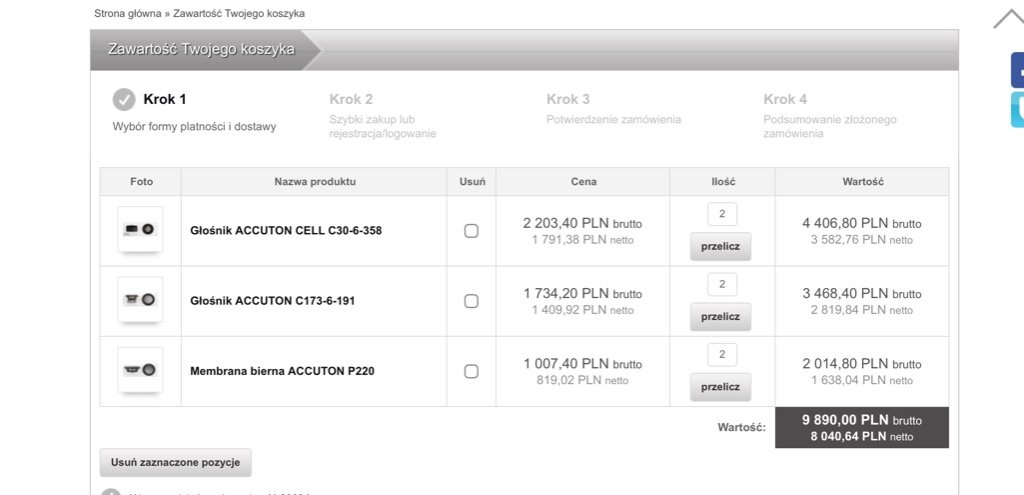Recalculate with przelicz for ACCUTON CELL C30-6-358
1024x495 pixels.
tap(721, 247)
